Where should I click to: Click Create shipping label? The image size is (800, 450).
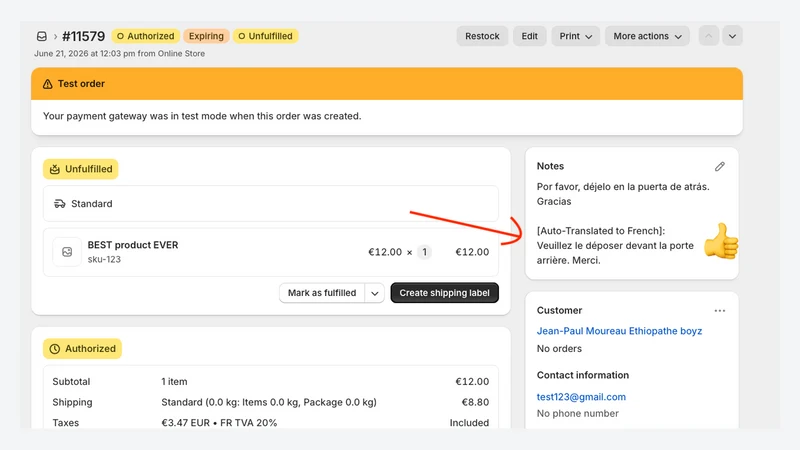[x=444, y=293]
